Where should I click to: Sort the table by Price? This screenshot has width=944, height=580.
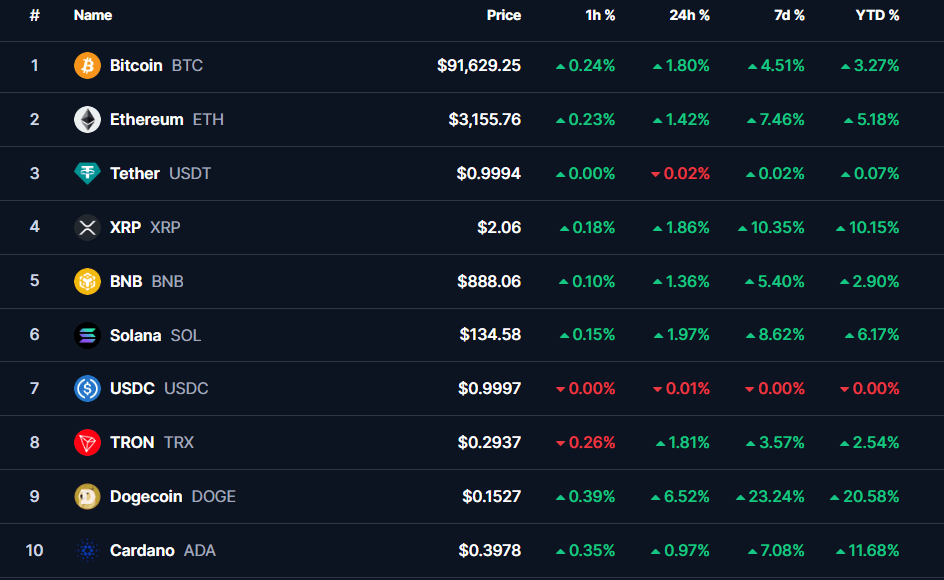click(x=504, y=15)
